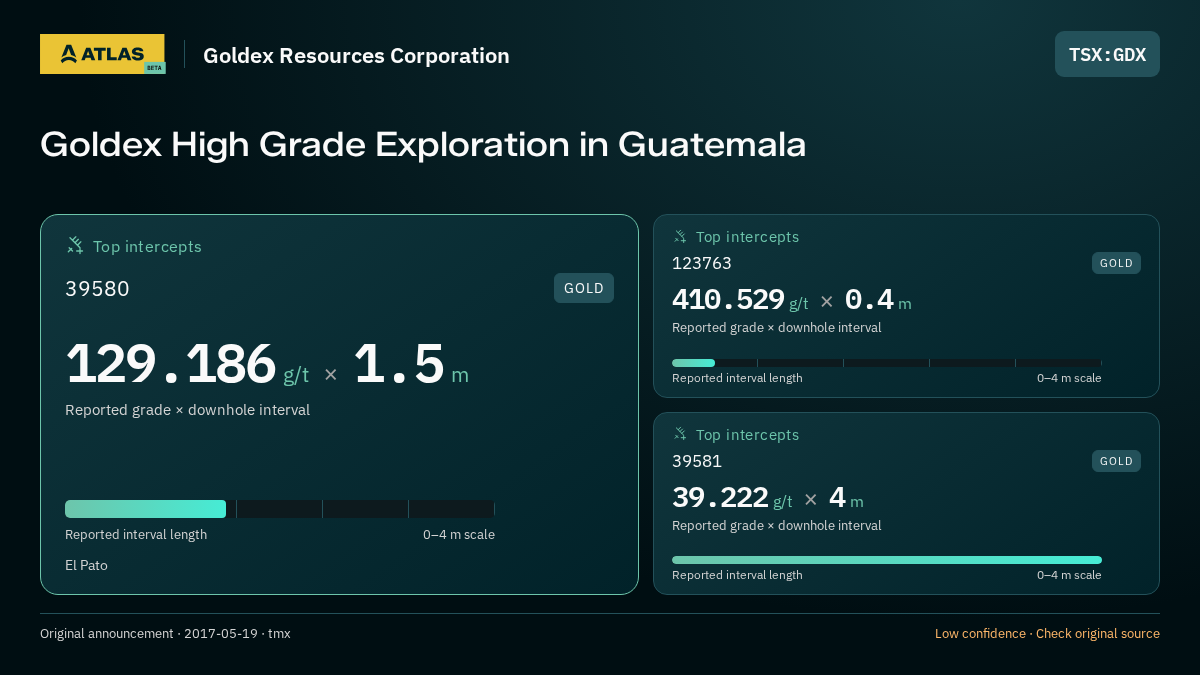The width and height of the screenshot is (1200, 675).
Task: Click the interval length bar for 39580
Action: (x=280, y=509)
